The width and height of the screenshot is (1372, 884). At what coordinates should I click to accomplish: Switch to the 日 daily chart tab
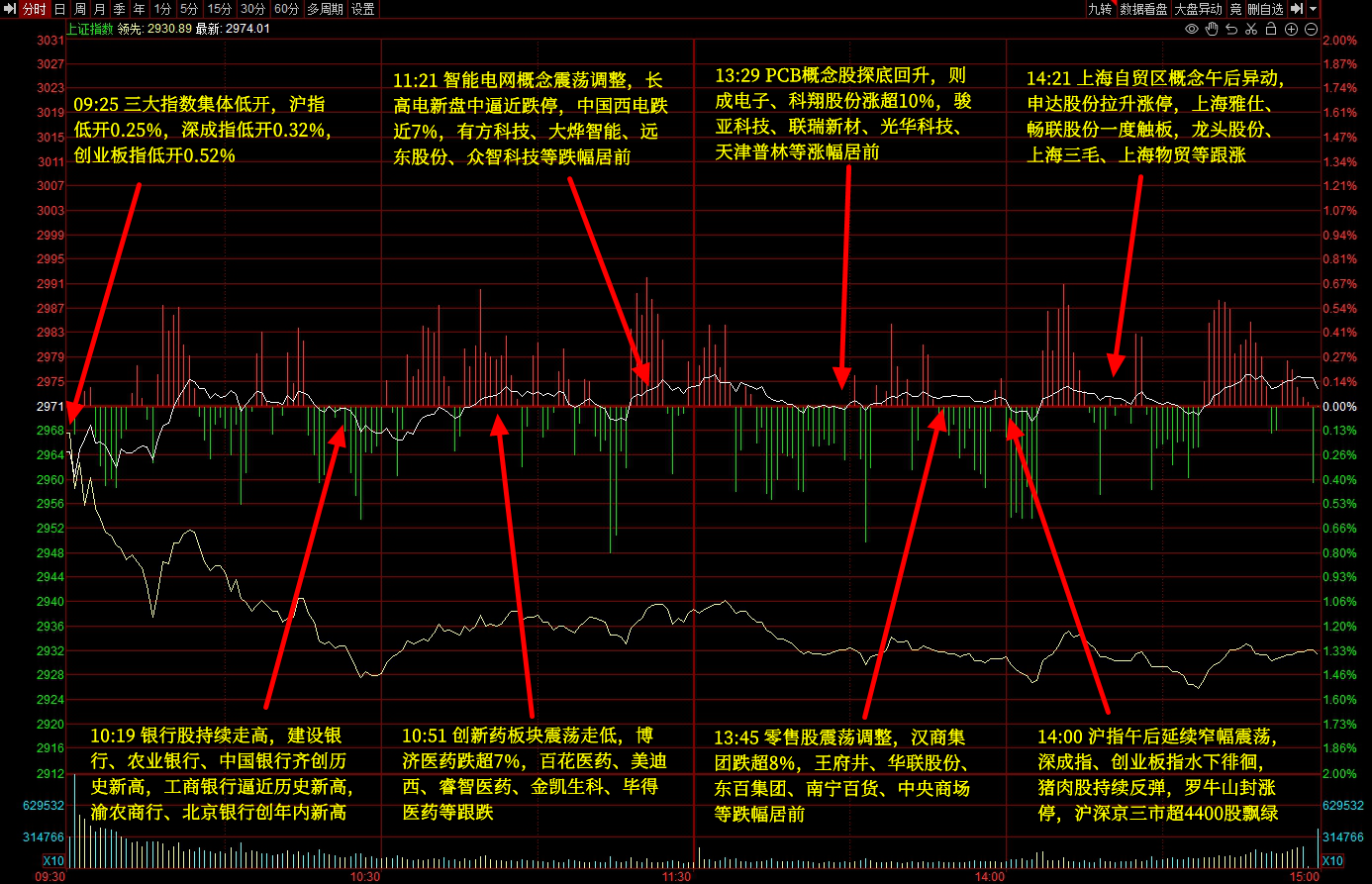59,9
